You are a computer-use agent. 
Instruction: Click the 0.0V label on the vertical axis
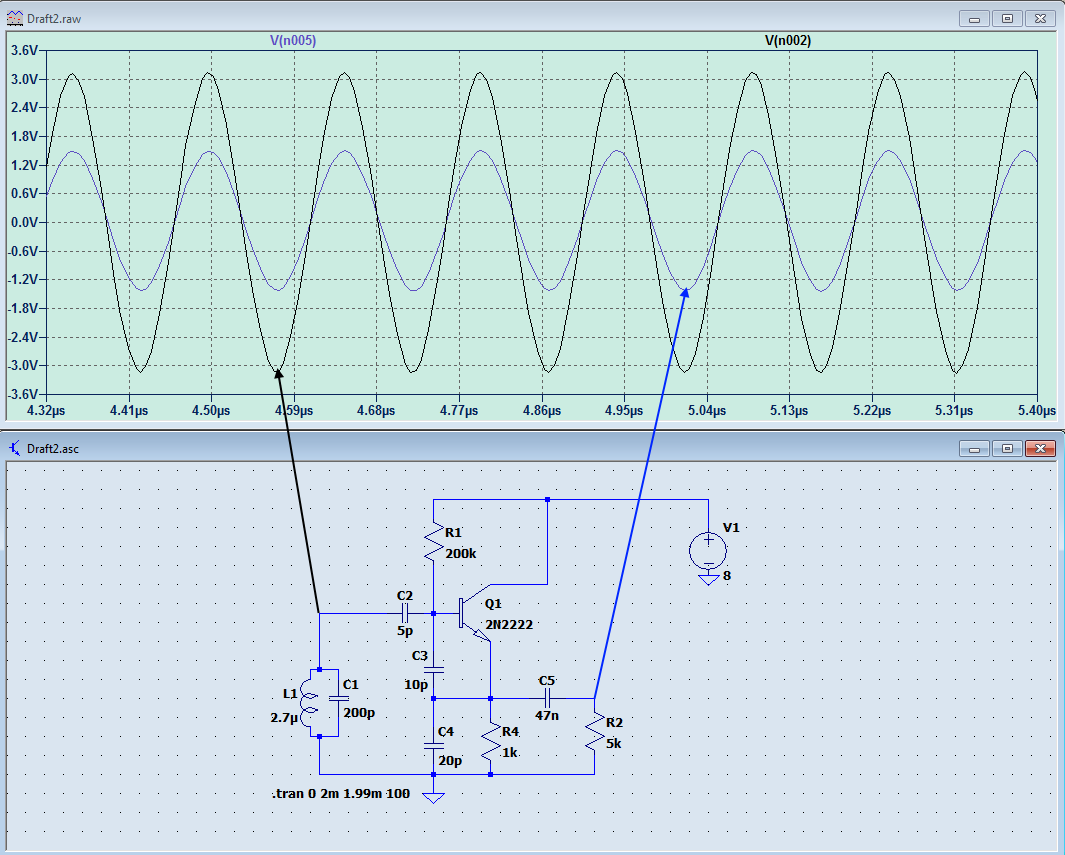(x=24, y=223)
